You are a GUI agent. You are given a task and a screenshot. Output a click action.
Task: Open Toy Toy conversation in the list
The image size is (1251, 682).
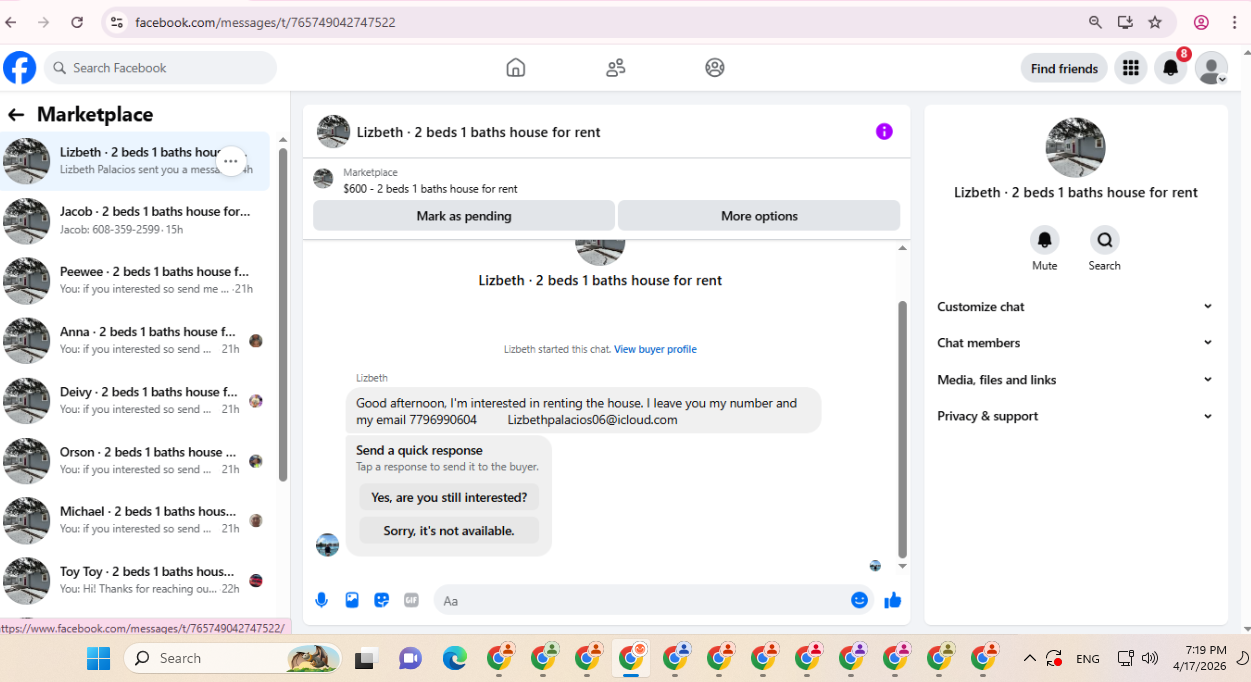(x=135, y=580)
